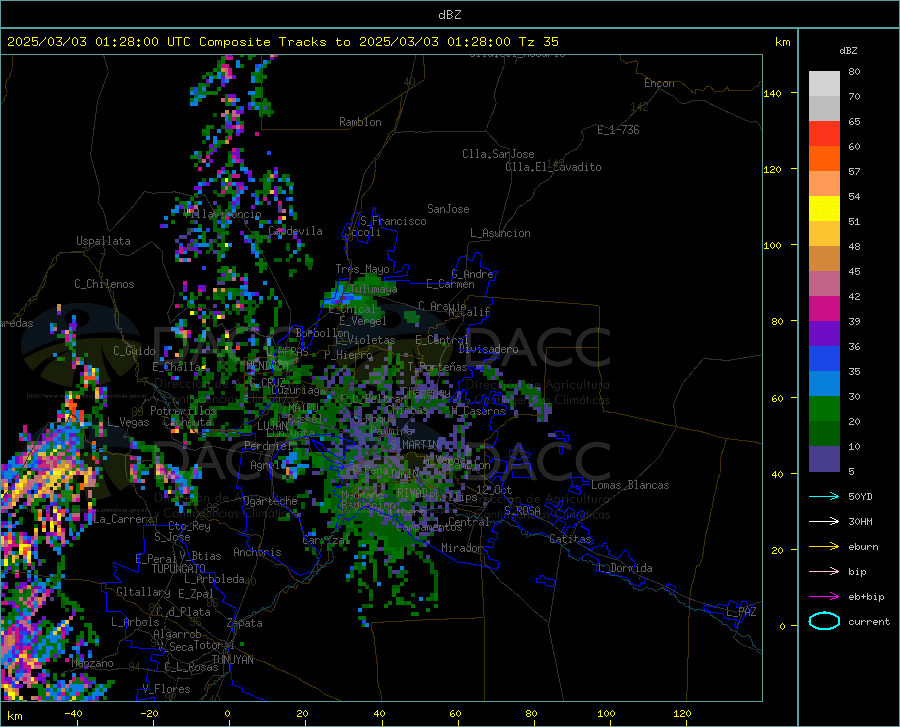Click the 'TUPUNGATO' map label

179,569
